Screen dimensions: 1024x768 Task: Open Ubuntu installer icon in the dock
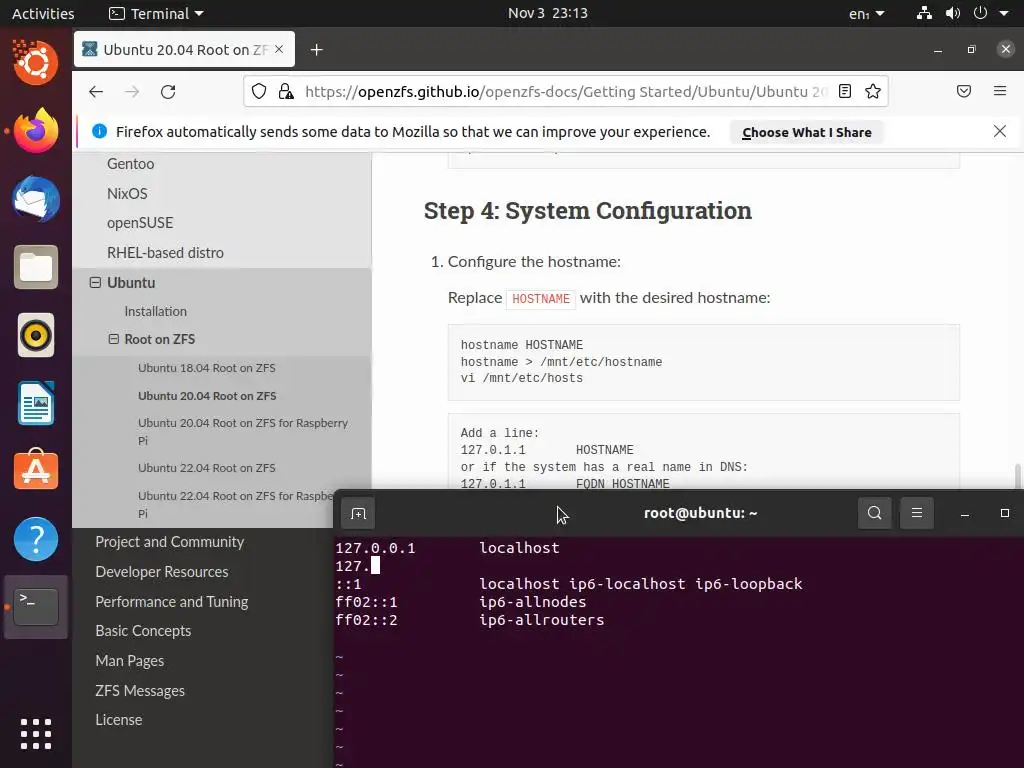(36, 63)
